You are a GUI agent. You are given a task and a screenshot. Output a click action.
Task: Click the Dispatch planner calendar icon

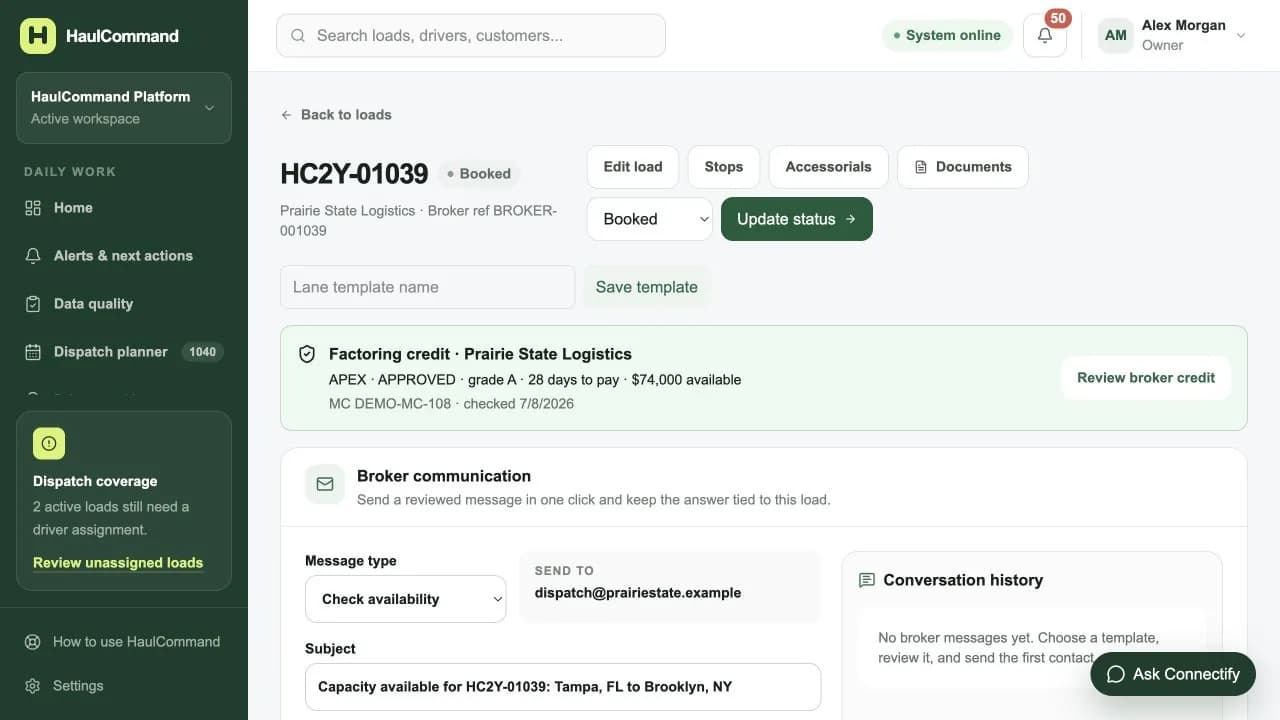(x=33, y=352)
